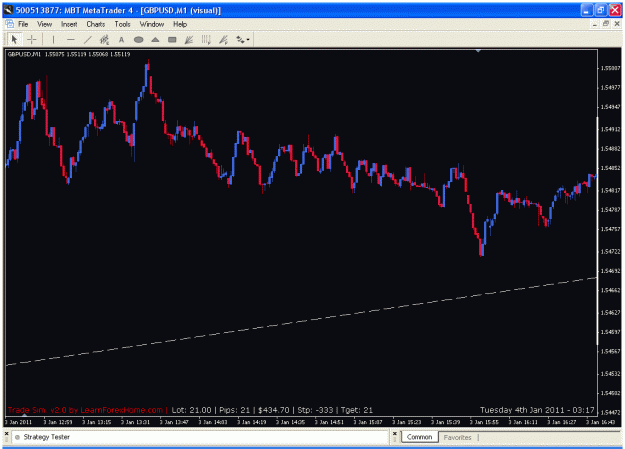Select the rectangle shape tool
This screenshot has width=625, height=449.
point(172,39)
